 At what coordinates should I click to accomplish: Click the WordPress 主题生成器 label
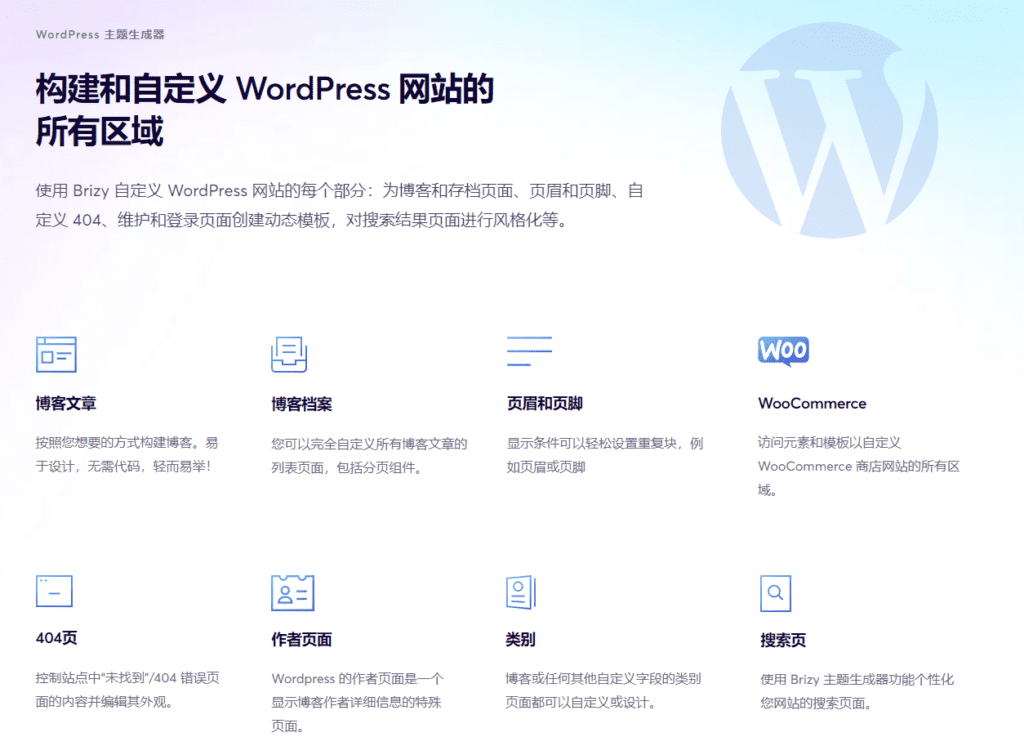coord(100,35)
